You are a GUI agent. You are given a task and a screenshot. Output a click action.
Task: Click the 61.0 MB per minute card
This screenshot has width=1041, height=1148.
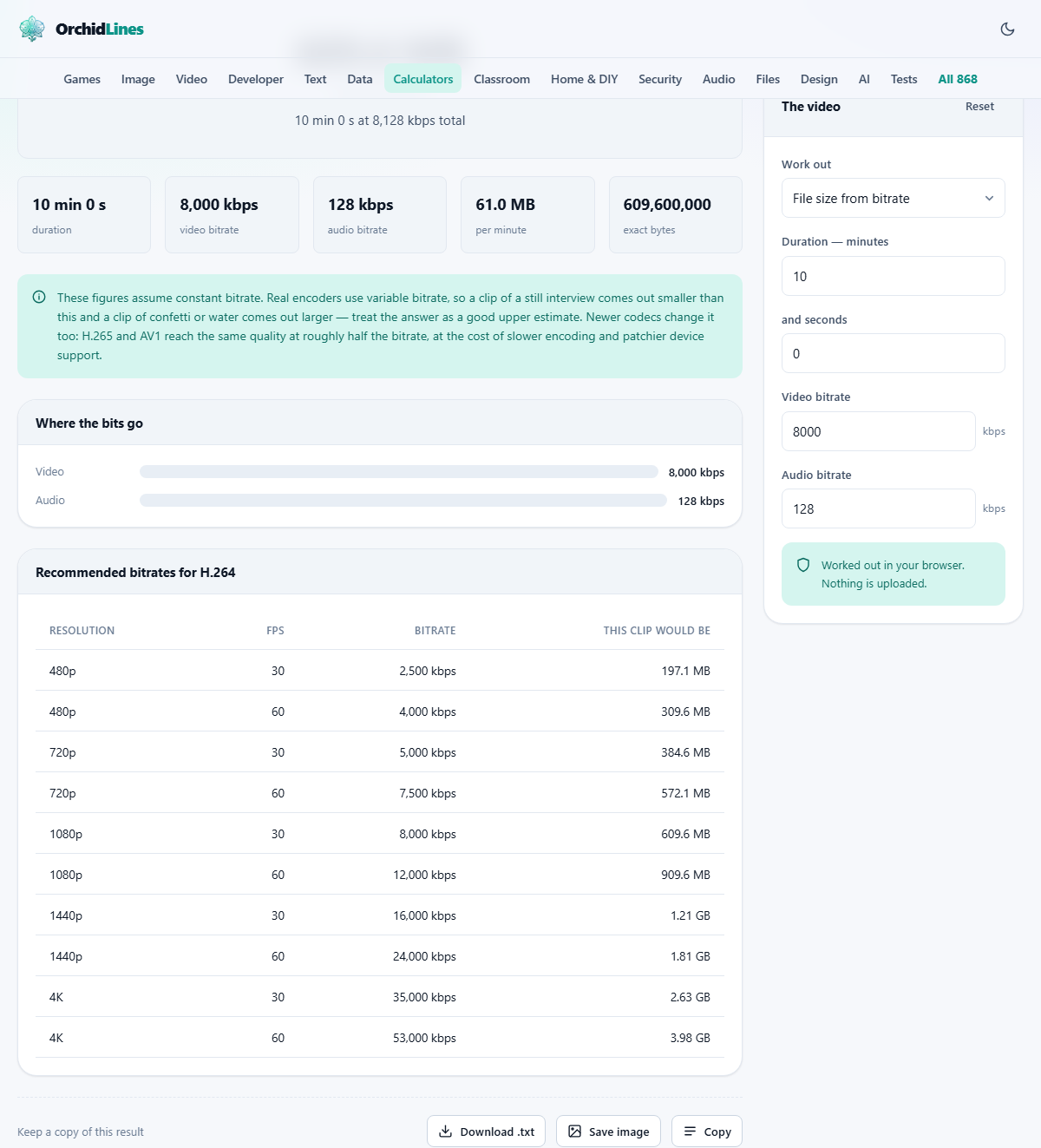[527, 215]
